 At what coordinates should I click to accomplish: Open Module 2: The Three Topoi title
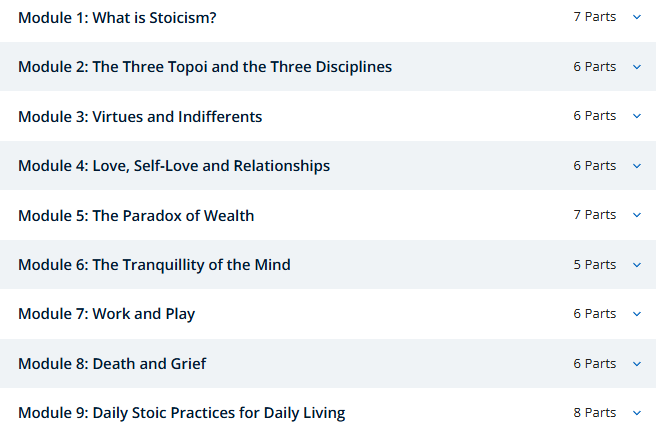point(204,67)
